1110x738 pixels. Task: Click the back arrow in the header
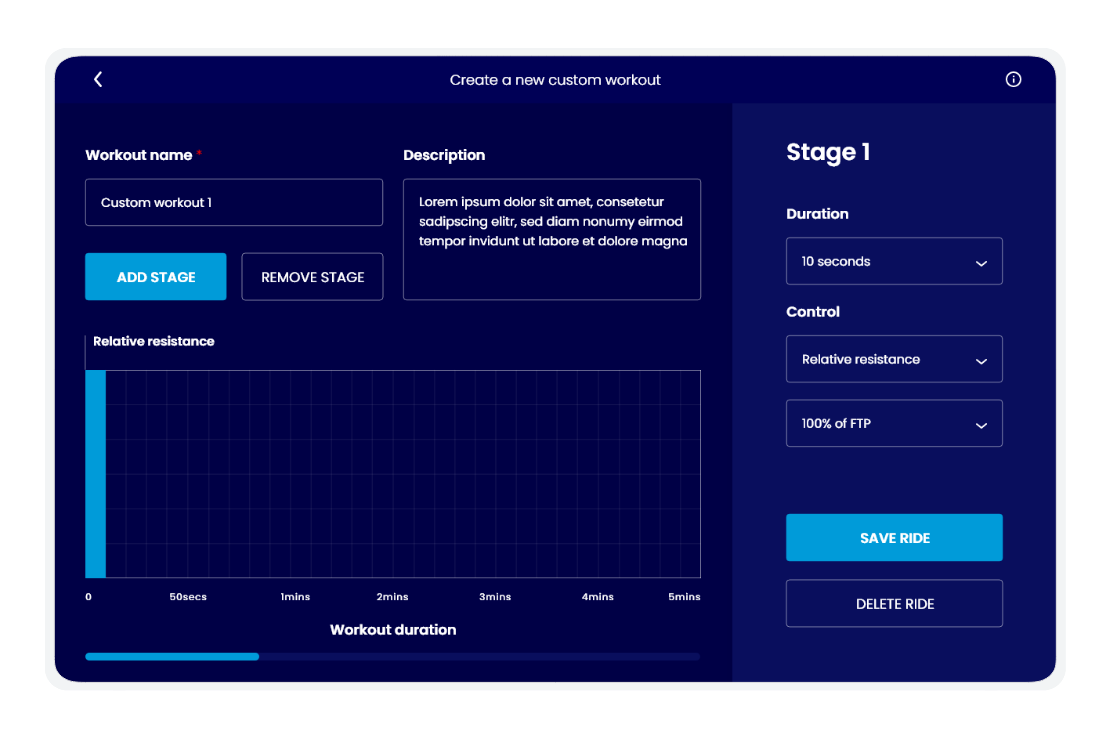coord(98,80)
